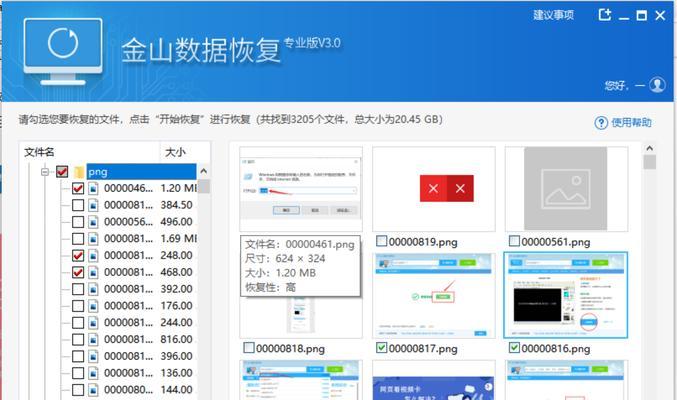Click file icon of 468.00 row
This screenshot has height=400, width=677.
coord(93,273)
